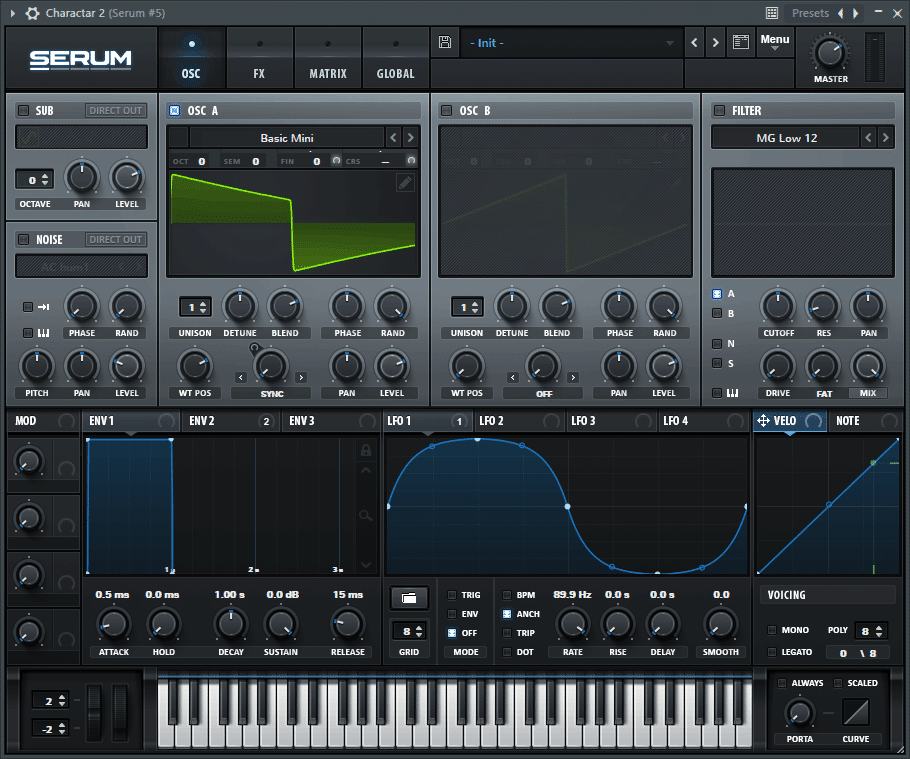Image resolution: width=910 pixels, height=759 pixels.
Task: Click the filter CUTOFF knob
Action: (778, 306)
